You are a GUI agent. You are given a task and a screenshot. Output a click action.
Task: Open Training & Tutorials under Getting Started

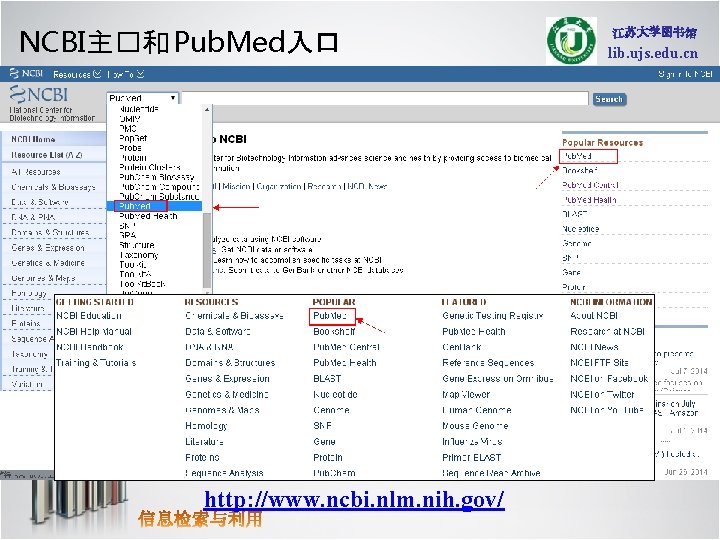96,363
